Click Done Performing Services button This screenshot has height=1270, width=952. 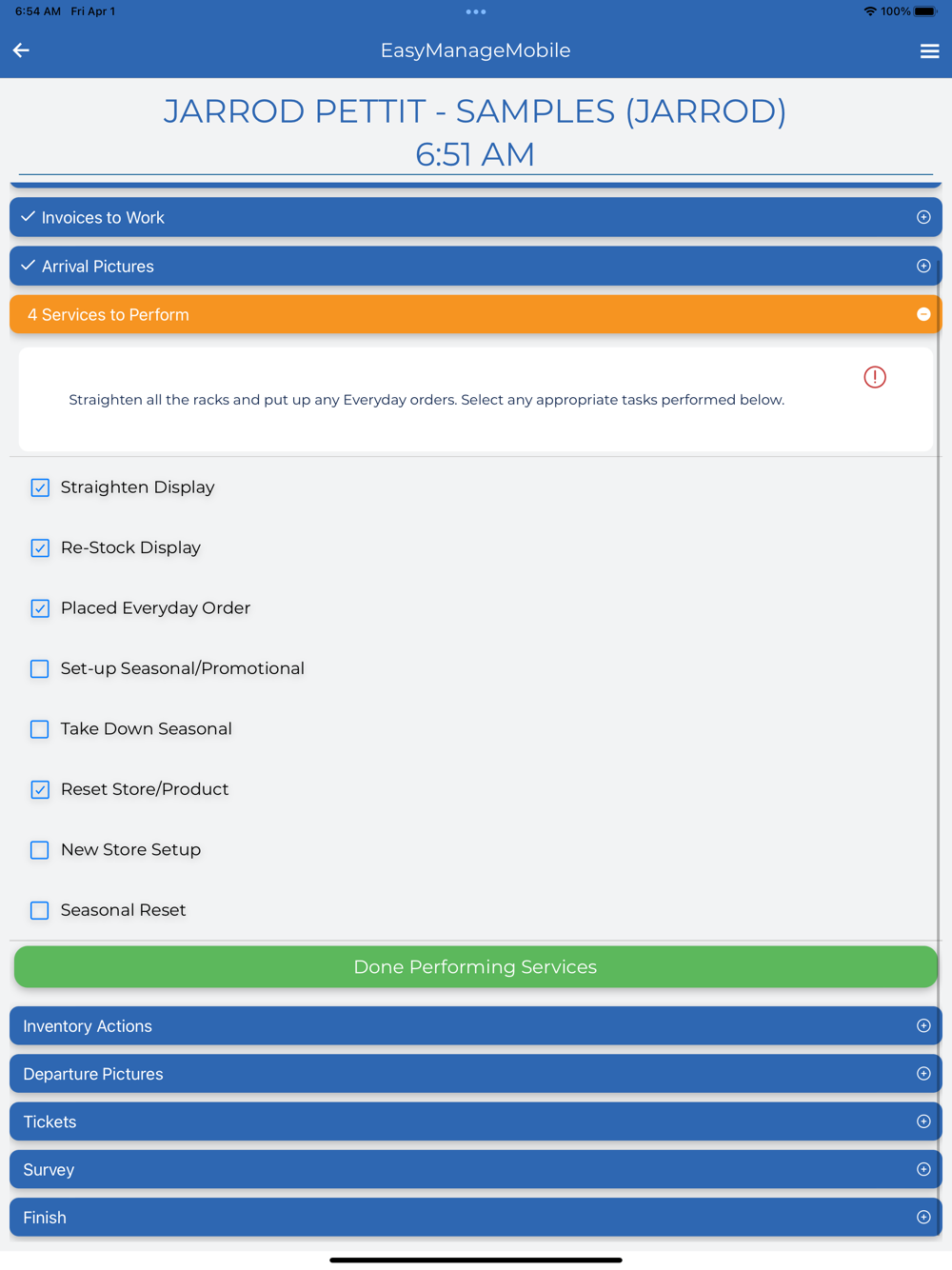pyautogui.click(x=476, y=966)
